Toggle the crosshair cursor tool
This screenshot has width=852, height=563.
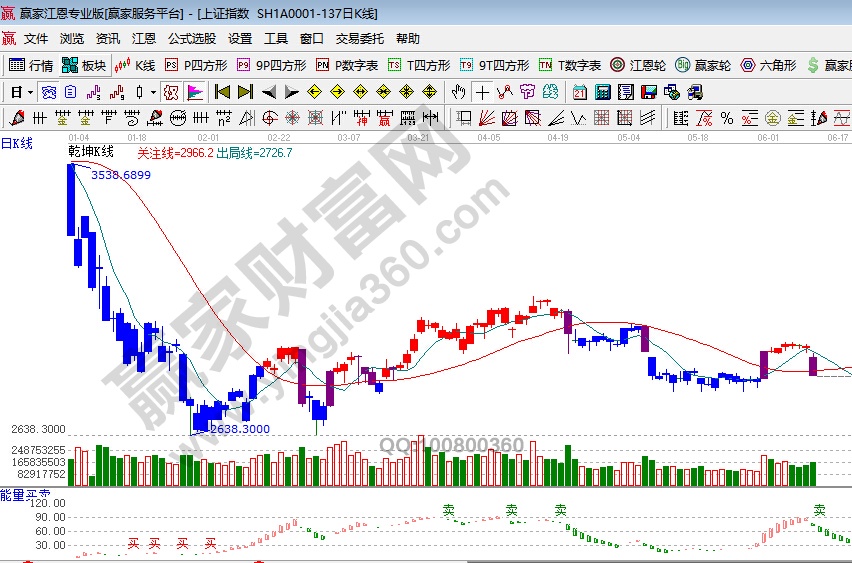pyautogui.click(x=483, y=92)
